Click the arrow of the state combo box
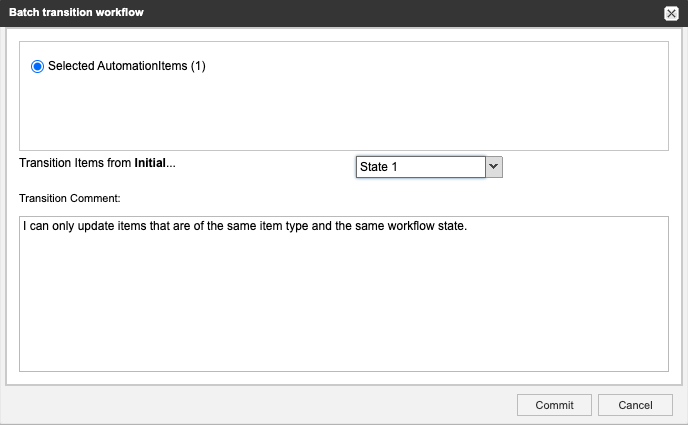Viewport: 688px width, 425px height. coord(494,167)
